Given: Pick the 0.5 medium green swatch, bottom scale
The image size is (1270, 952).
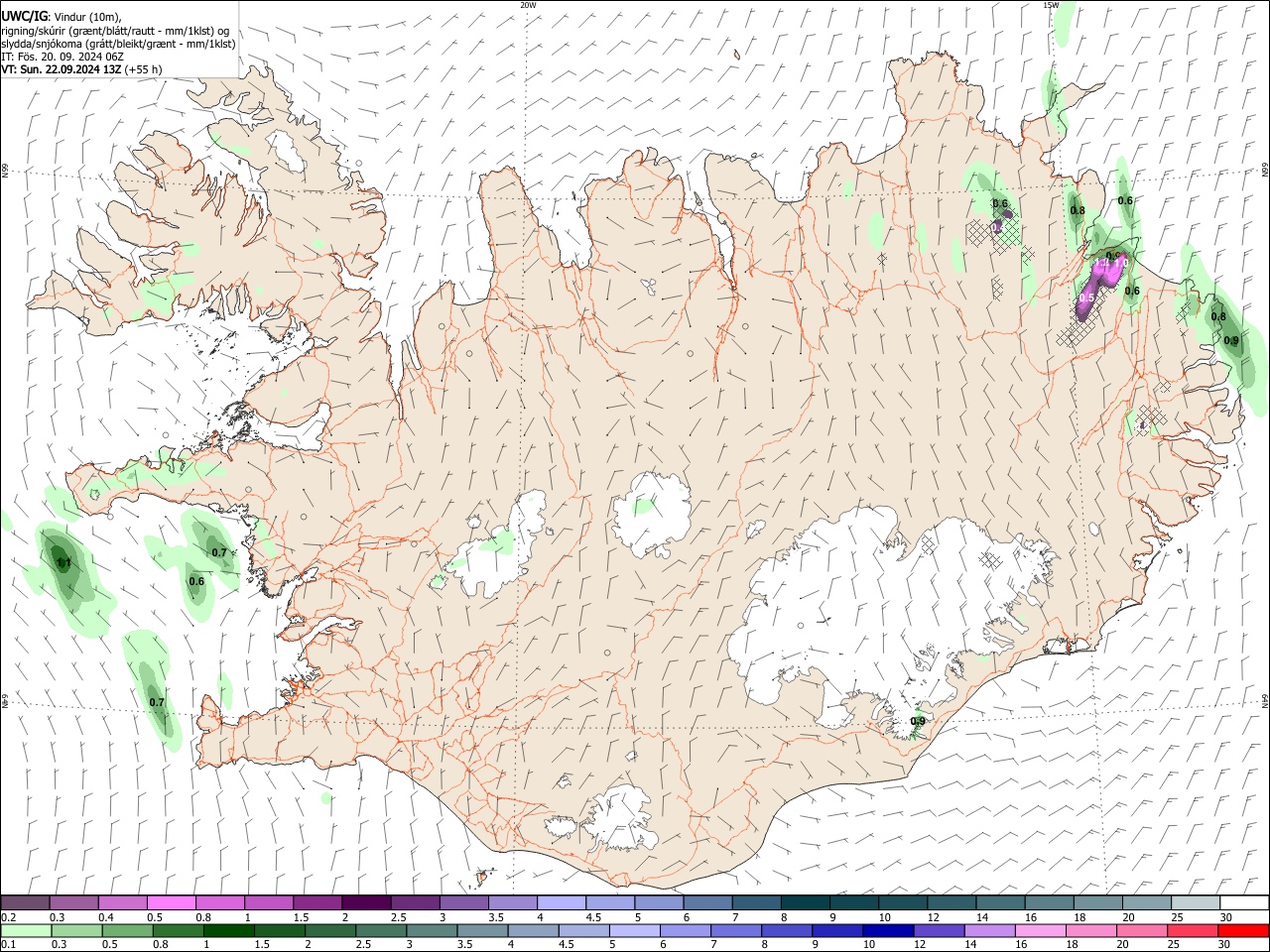Looking at the screenshot, I should point(127,930).
